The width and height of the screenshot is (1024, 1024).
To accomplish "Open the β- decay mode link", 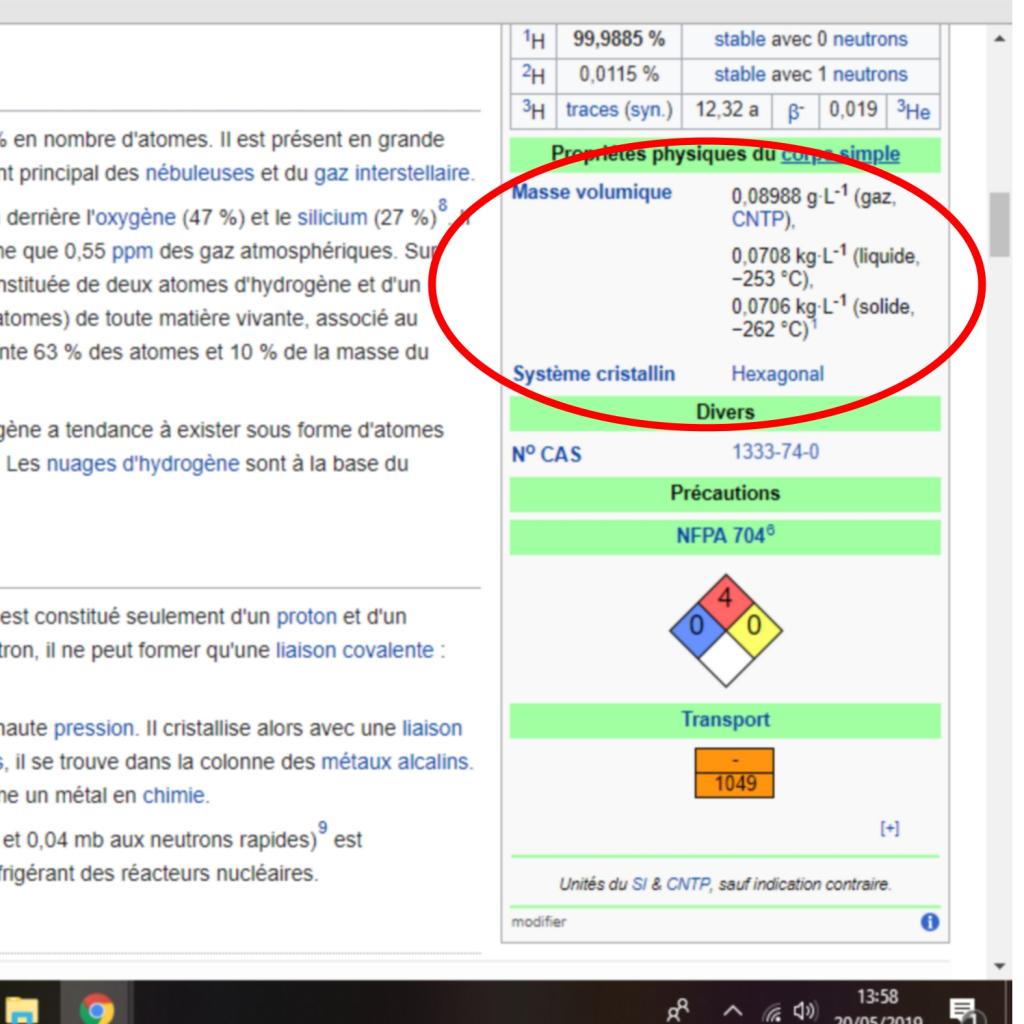I will (795, 111).
